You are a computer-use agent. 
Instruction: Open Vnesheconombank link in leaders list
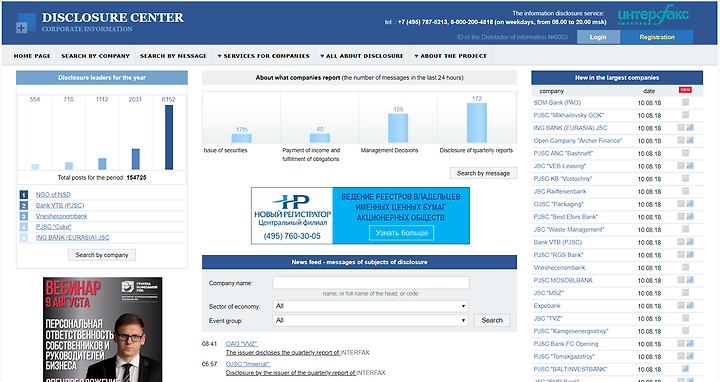62,216
